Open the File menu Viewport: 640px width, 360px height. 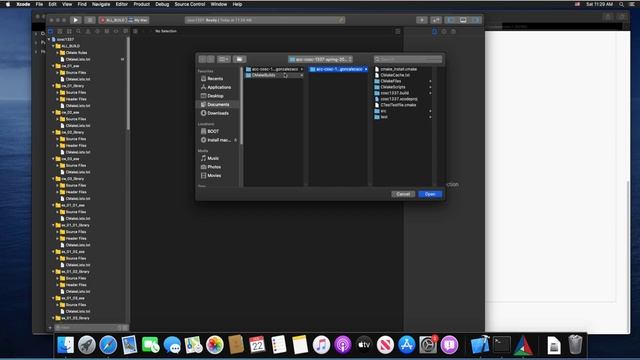tap(39, 4)
